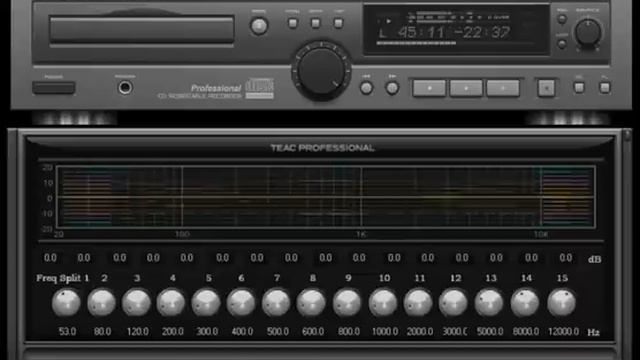
Task: Click the 5000.0 Hz frequency value
Action: click(x=490, y=331)
